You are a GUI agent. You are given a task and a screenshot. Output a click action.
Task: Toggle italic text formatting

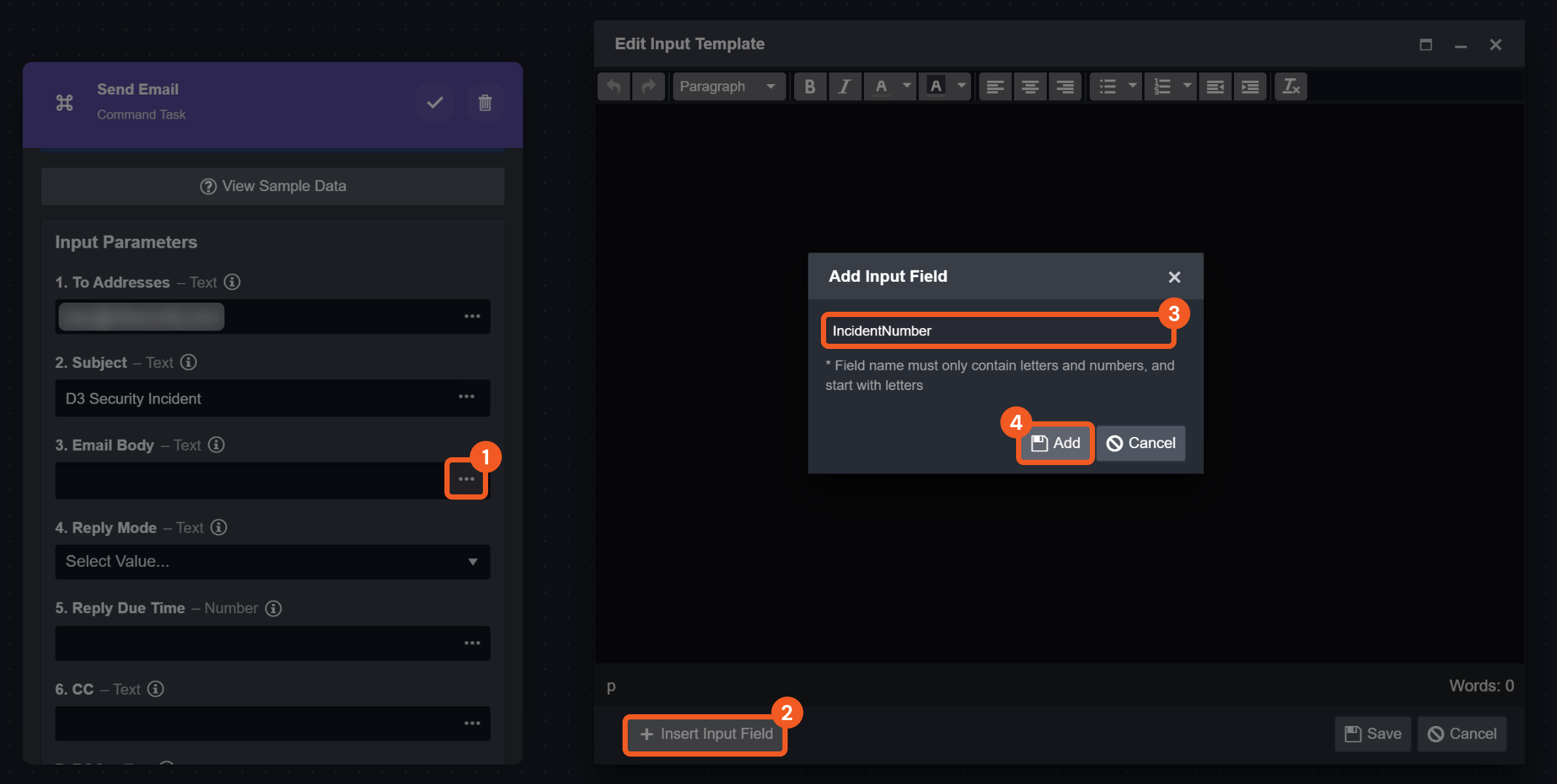(844, 86)
